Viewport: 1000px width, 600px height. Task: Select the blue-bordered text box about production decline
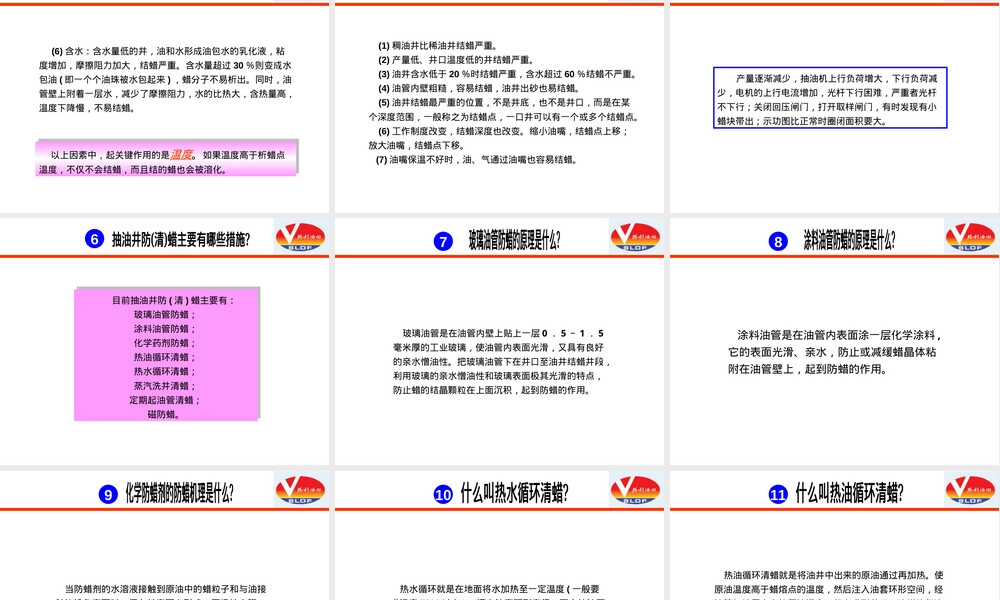tap(830, 98)
